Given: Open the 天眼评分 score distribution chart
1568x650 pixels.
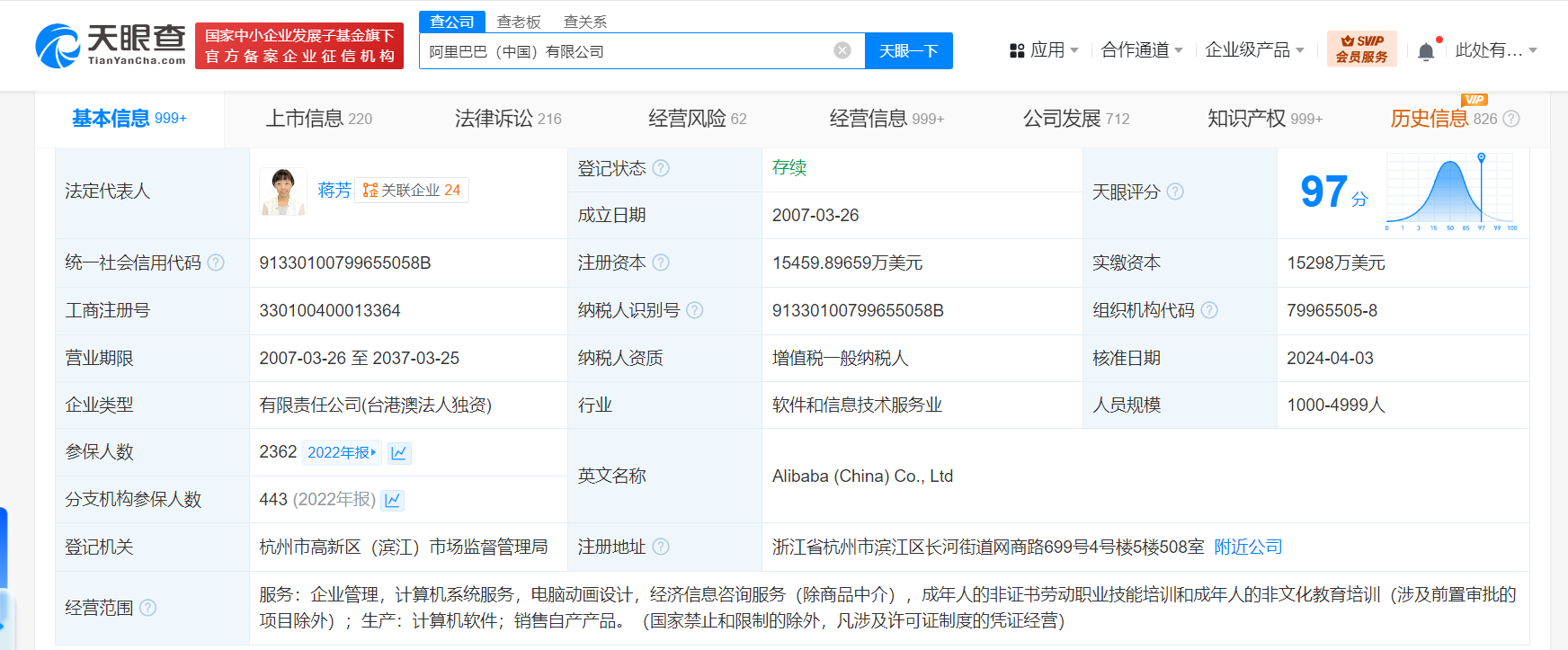Looking at the screenshot, I should click(x=1451, y=191).
